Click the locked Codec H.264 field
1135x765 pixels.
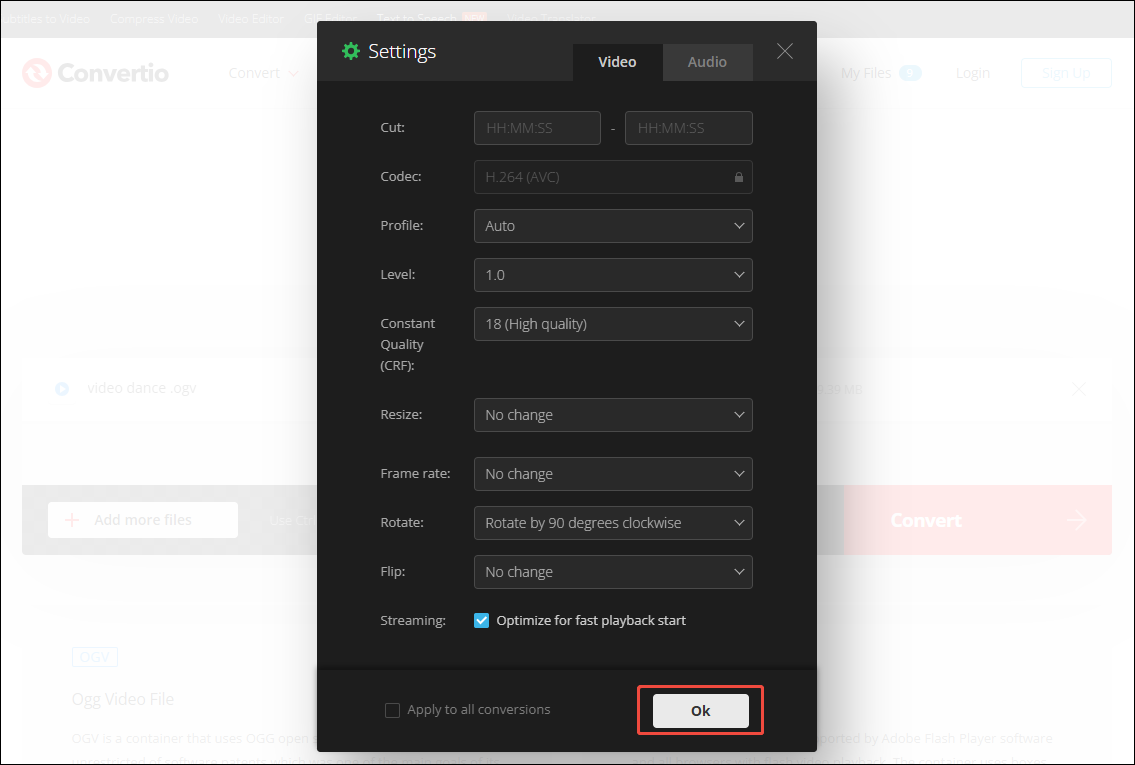pos(613,177)
